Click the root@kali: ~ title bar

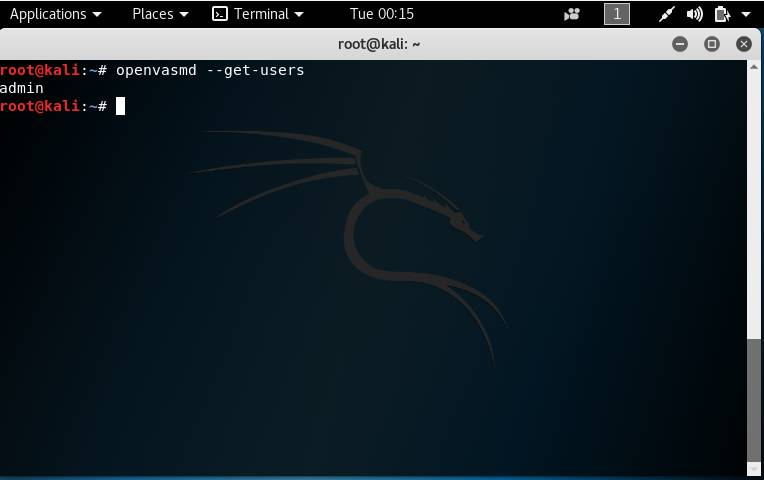(379, 44)
